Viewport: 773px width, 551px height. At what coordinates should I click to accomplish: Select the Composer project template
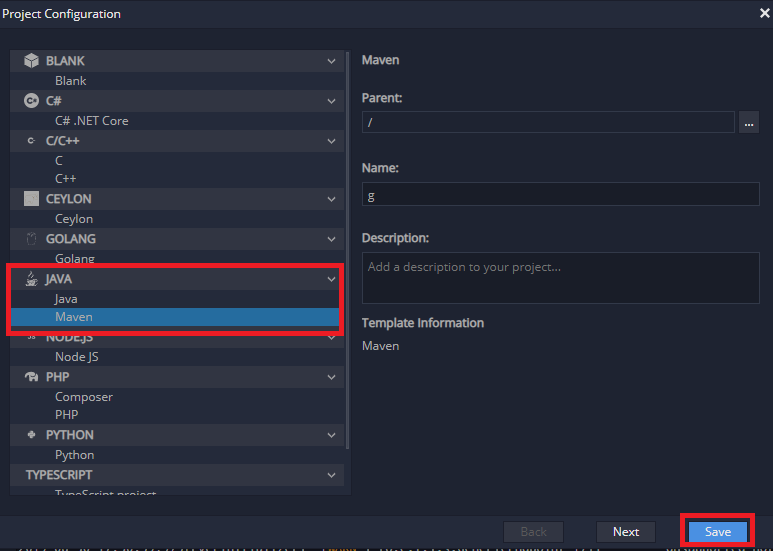[177, 397]
